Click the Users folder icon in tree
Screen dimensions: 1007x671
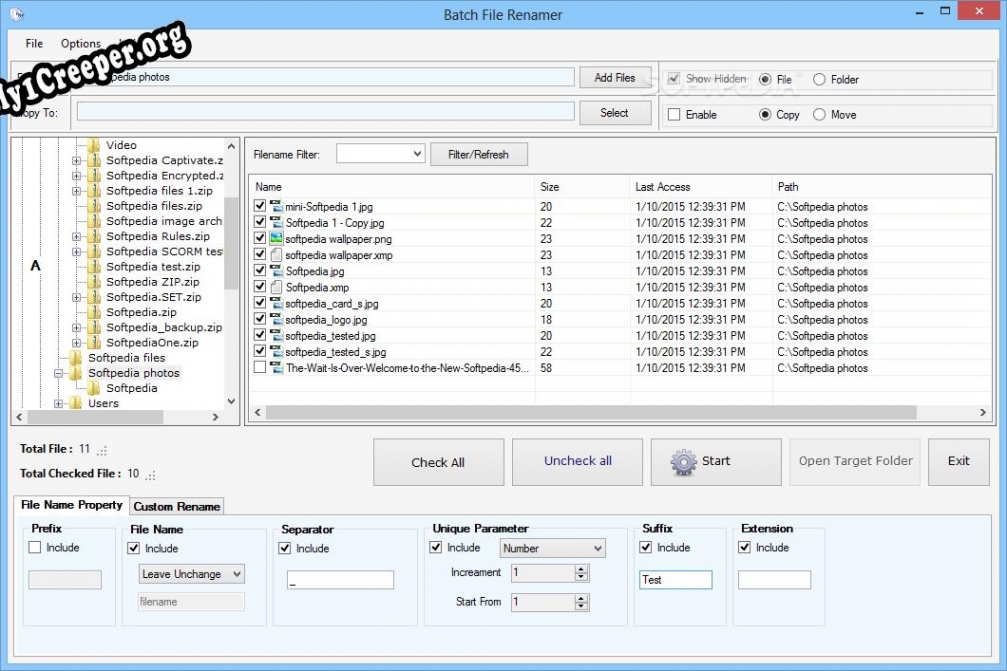point(76,404)
